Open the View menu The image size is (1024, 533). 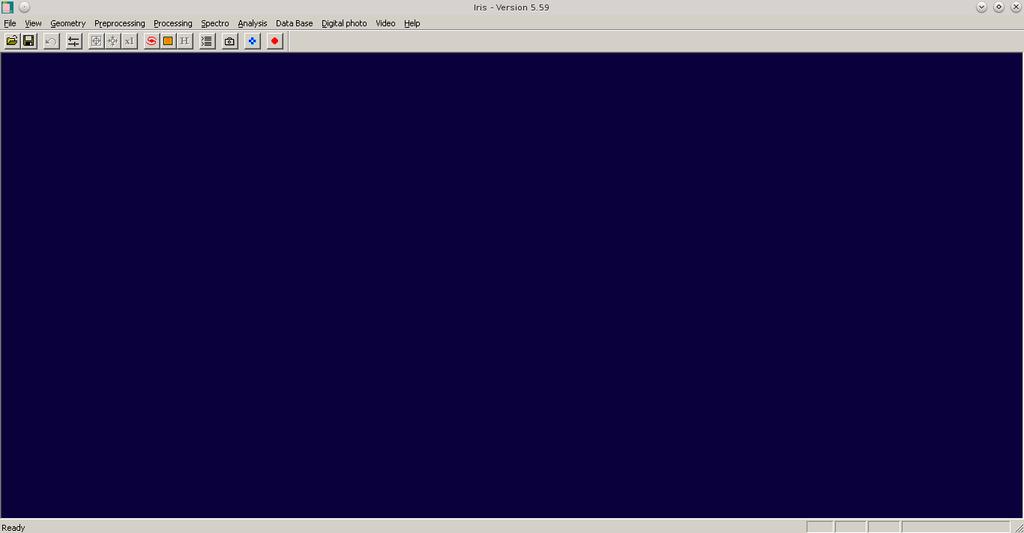click(33, 23)
